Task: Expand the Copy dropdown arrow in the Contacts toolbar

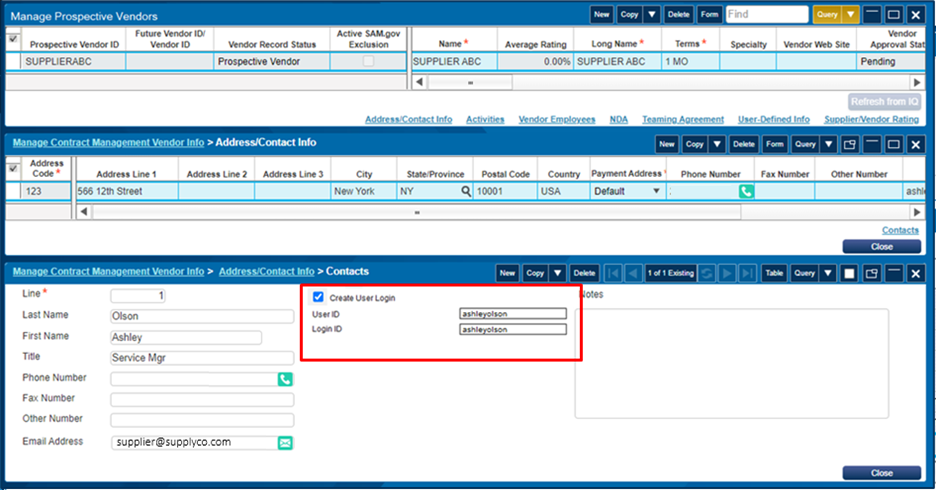Action: (558, 273)
